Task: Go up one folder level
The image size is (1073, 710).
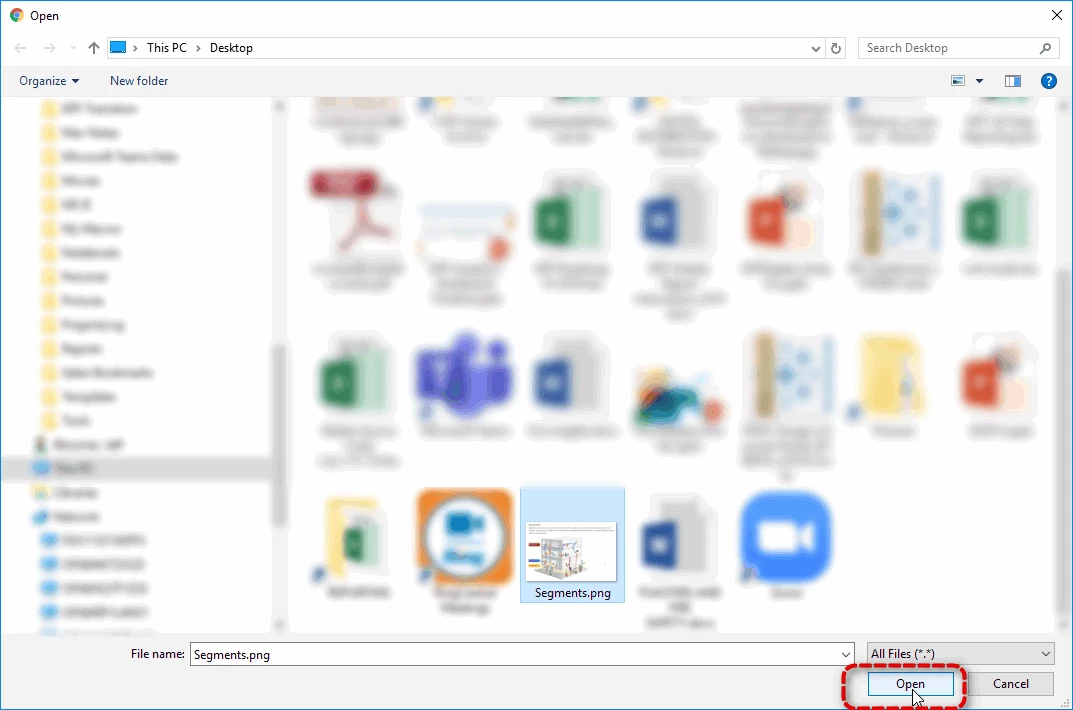Action: tap(94, 48)
